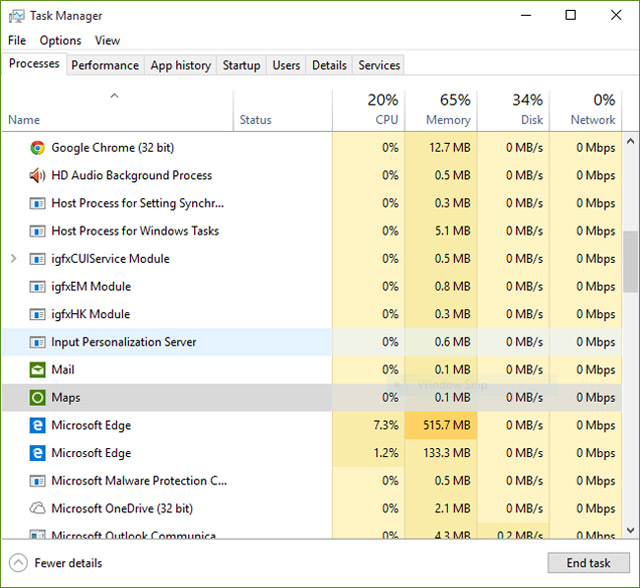Click the 0.6 MB memory value
The image size is (640, 588).
point(453,342)
